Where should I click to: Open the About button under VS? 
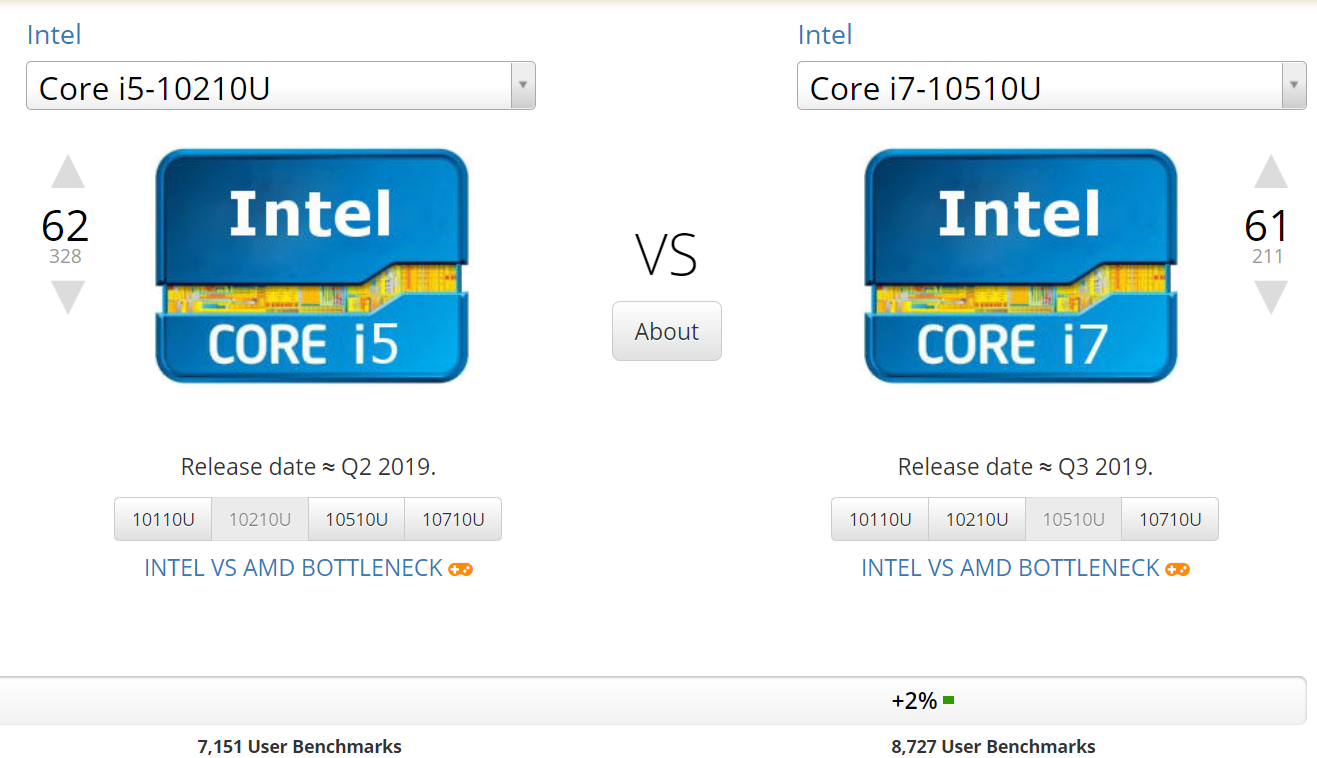pos(667,331)
